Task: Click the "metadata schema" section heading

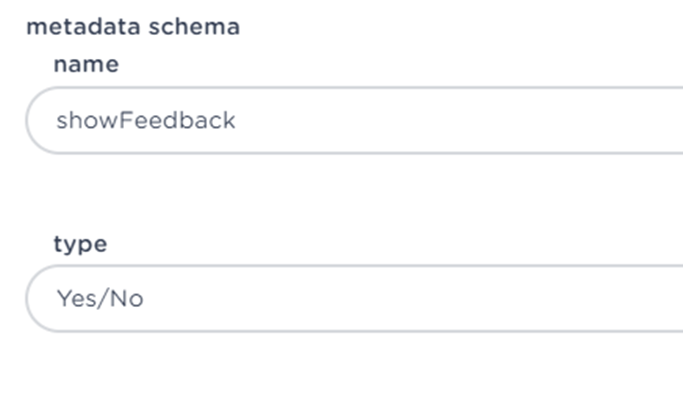Action: [x=133, y=27]
